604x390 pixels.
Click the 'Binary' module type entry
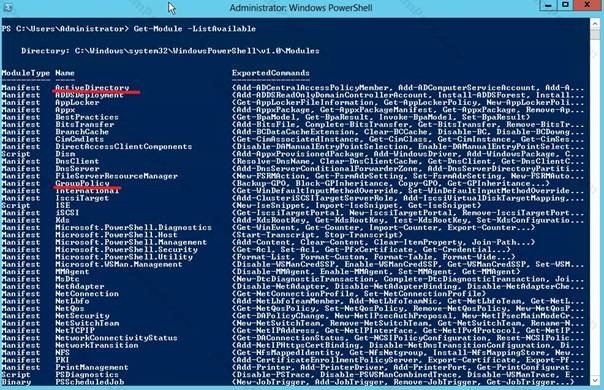tap(16, 382)
